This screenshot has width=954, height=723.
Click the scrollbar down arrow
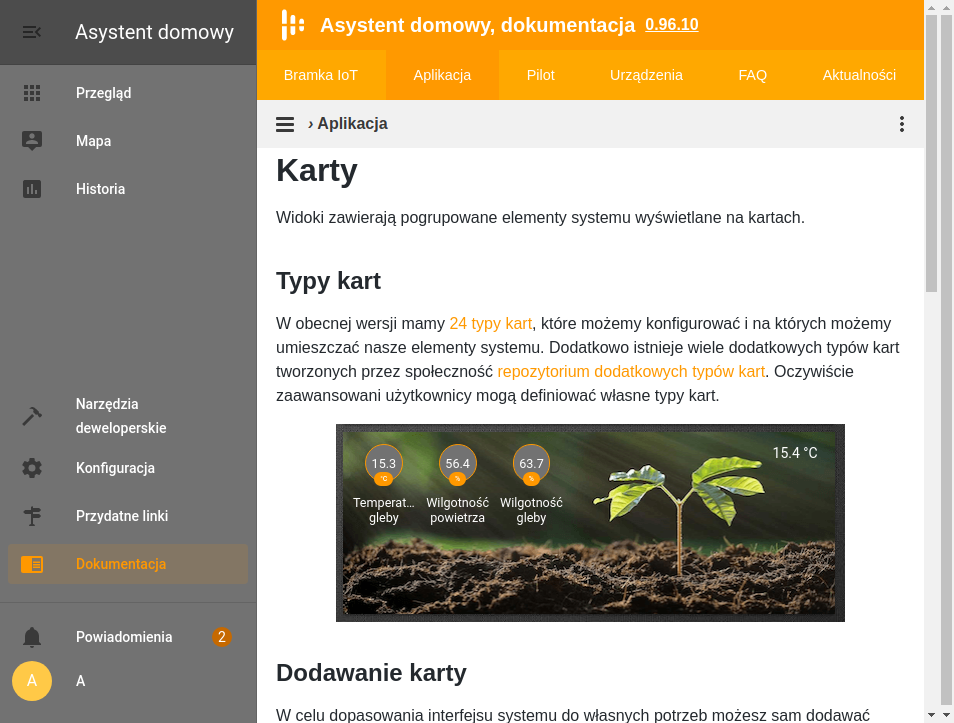pos(932,714)
